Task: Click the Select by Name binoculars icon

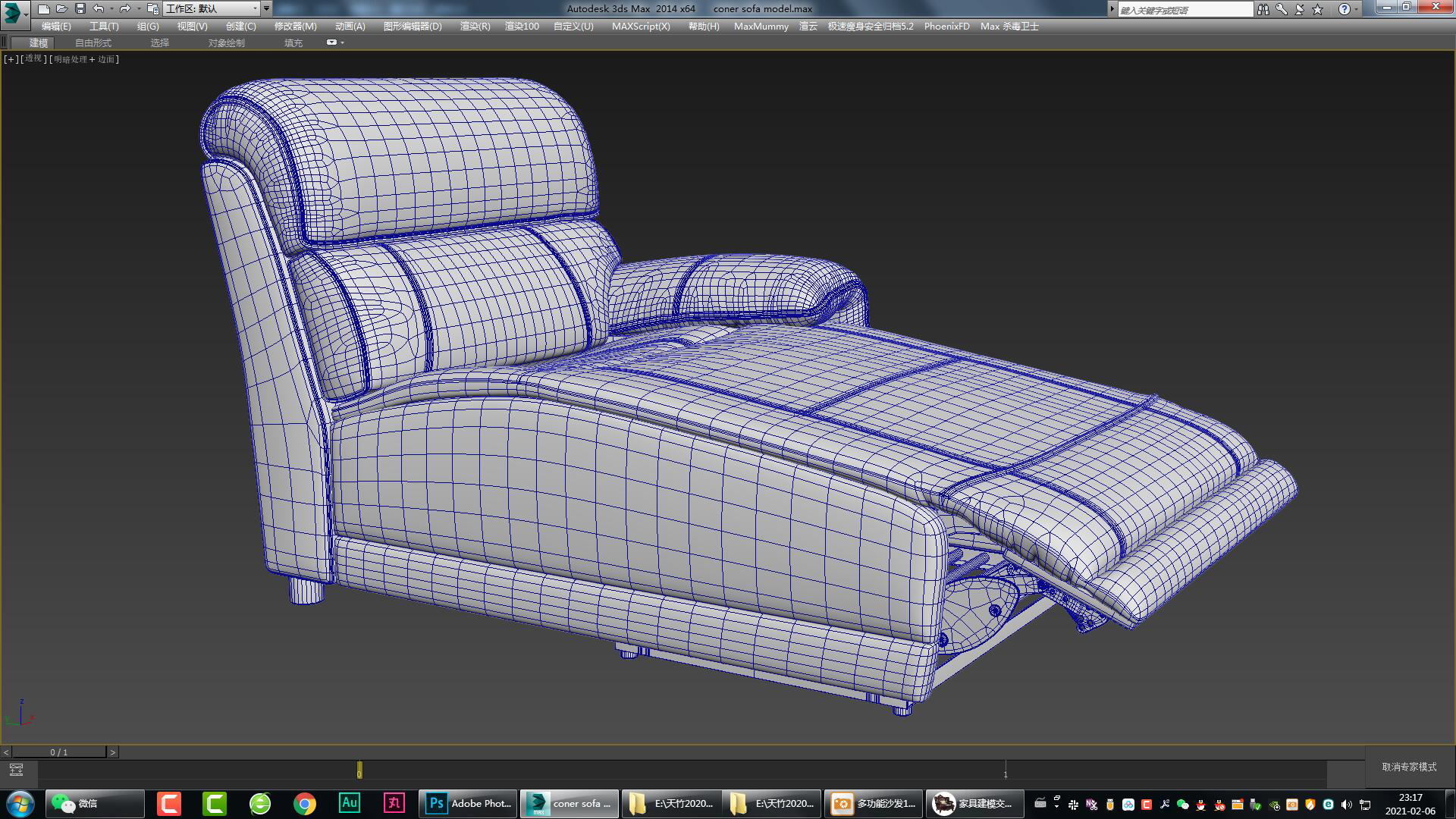Action: pyautogui.click(x=1264, y=8)
